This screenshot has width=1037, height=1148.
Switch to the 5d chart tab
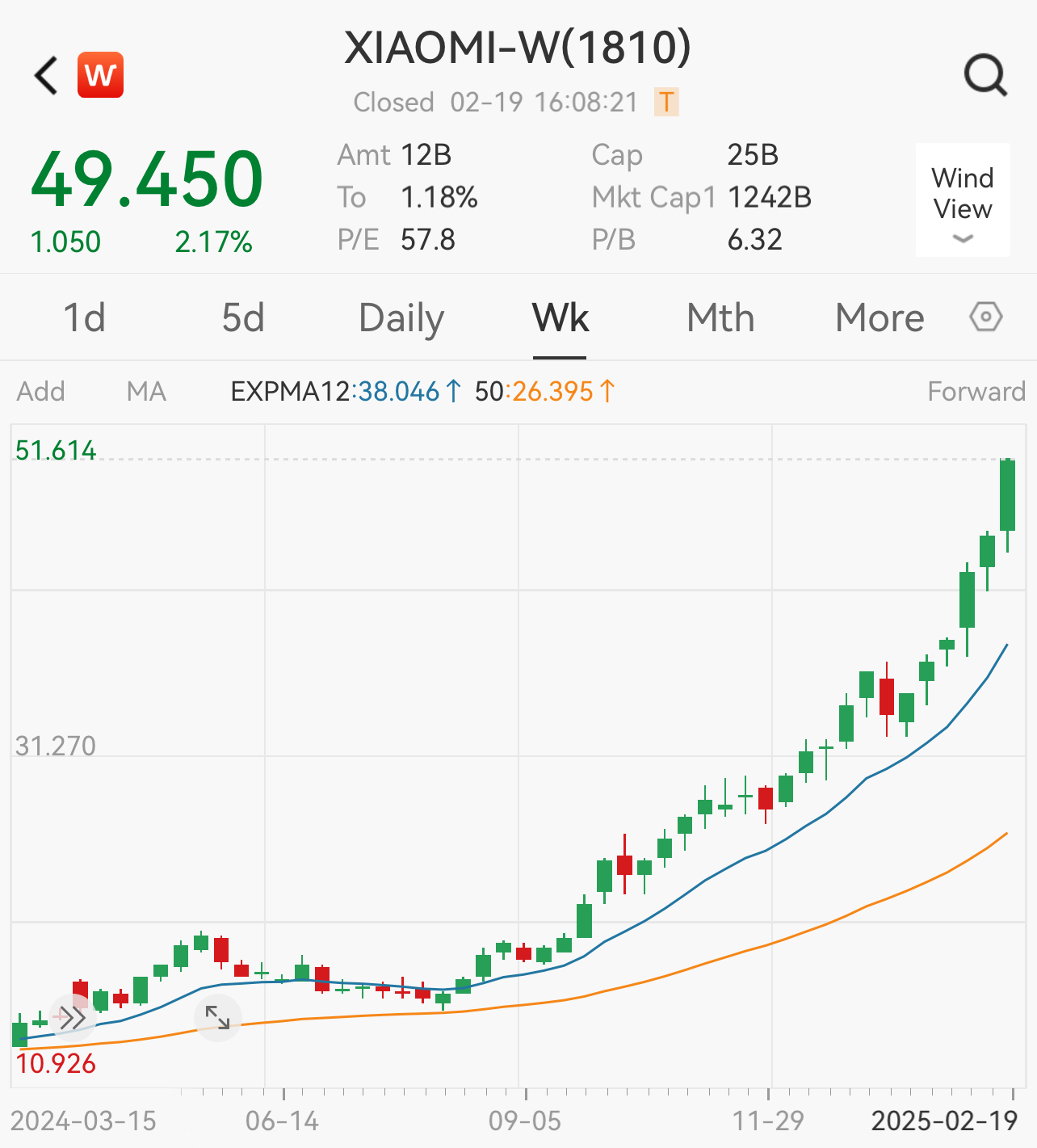(x=243, y=317)
